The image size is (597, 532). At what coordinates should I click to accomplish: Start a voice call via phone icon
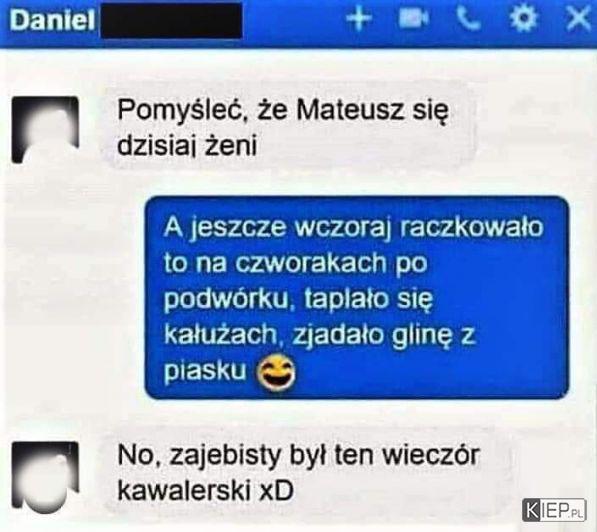pos(468,18)
